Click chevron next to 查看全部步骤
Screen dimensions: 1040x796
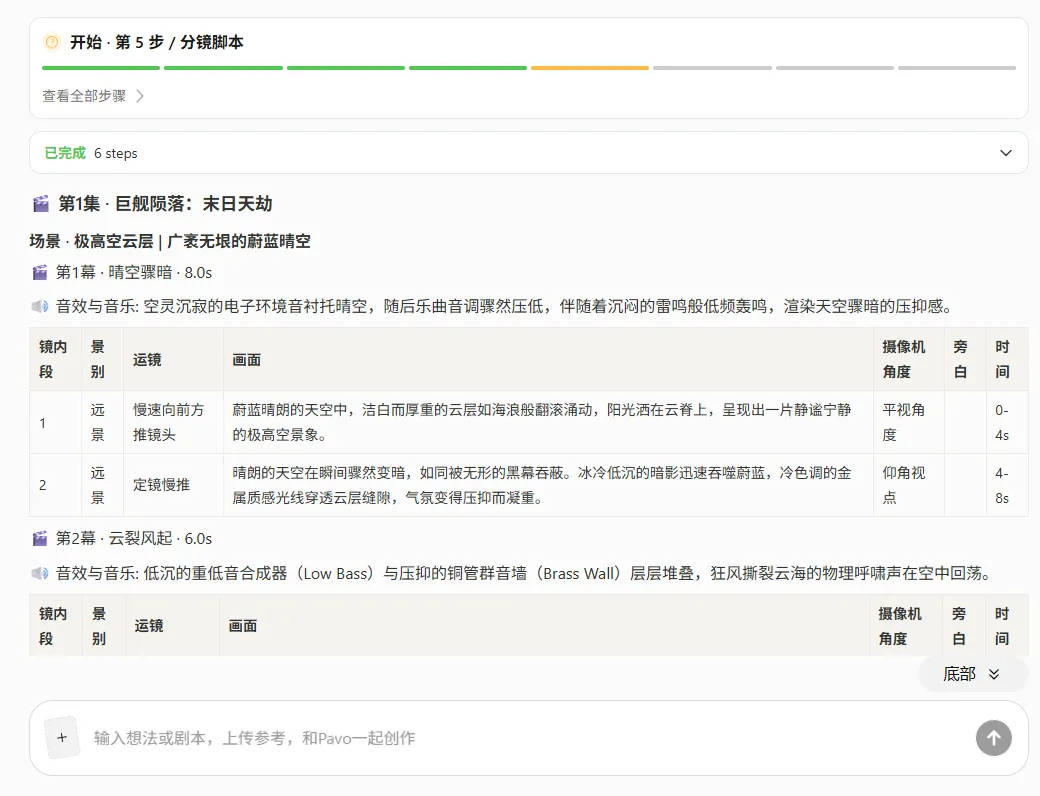click(140, 96)
